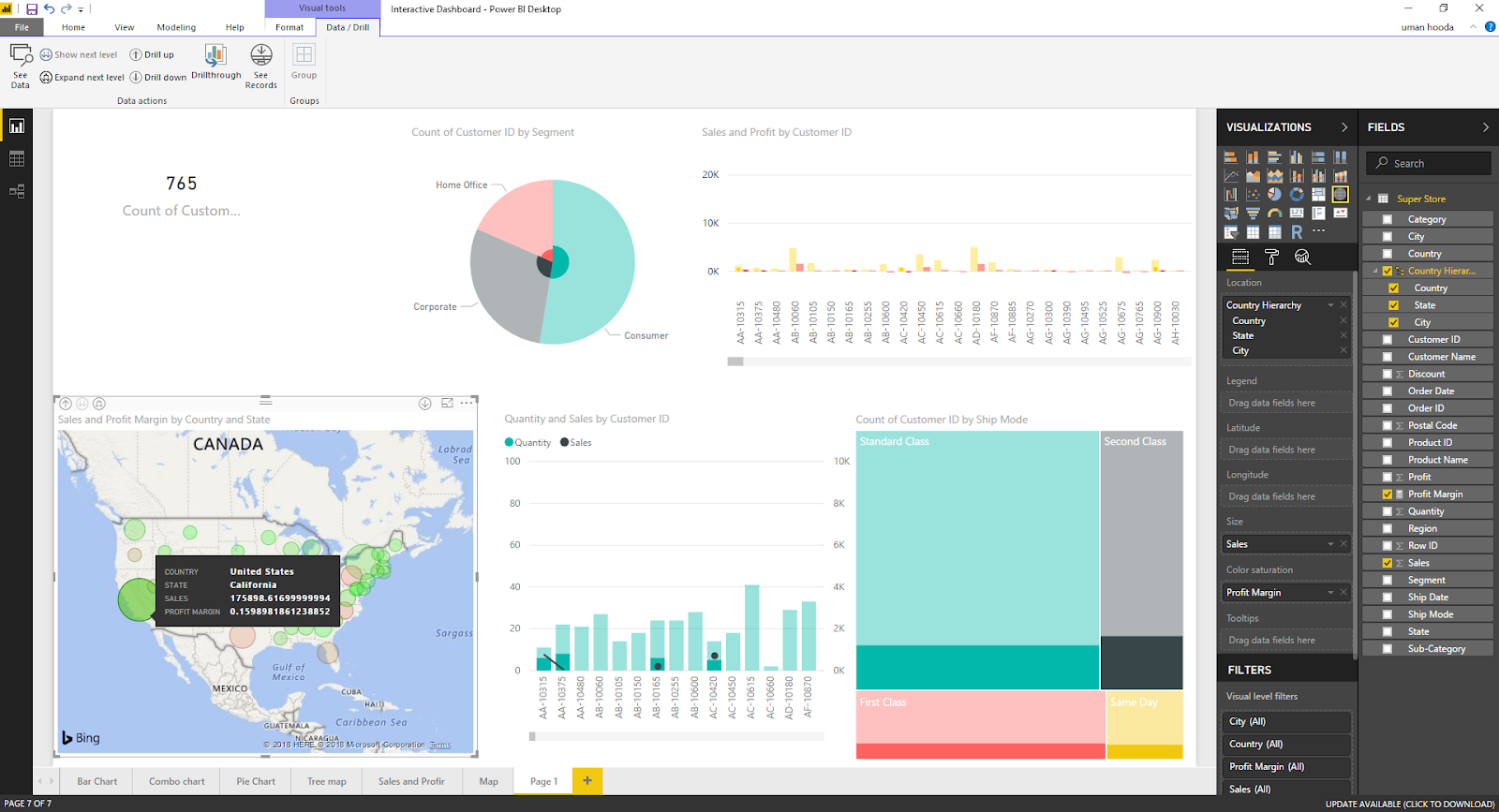Choose the stacked area chart visualization
Screen dimensions: 1499x812
click(1275, 176)
